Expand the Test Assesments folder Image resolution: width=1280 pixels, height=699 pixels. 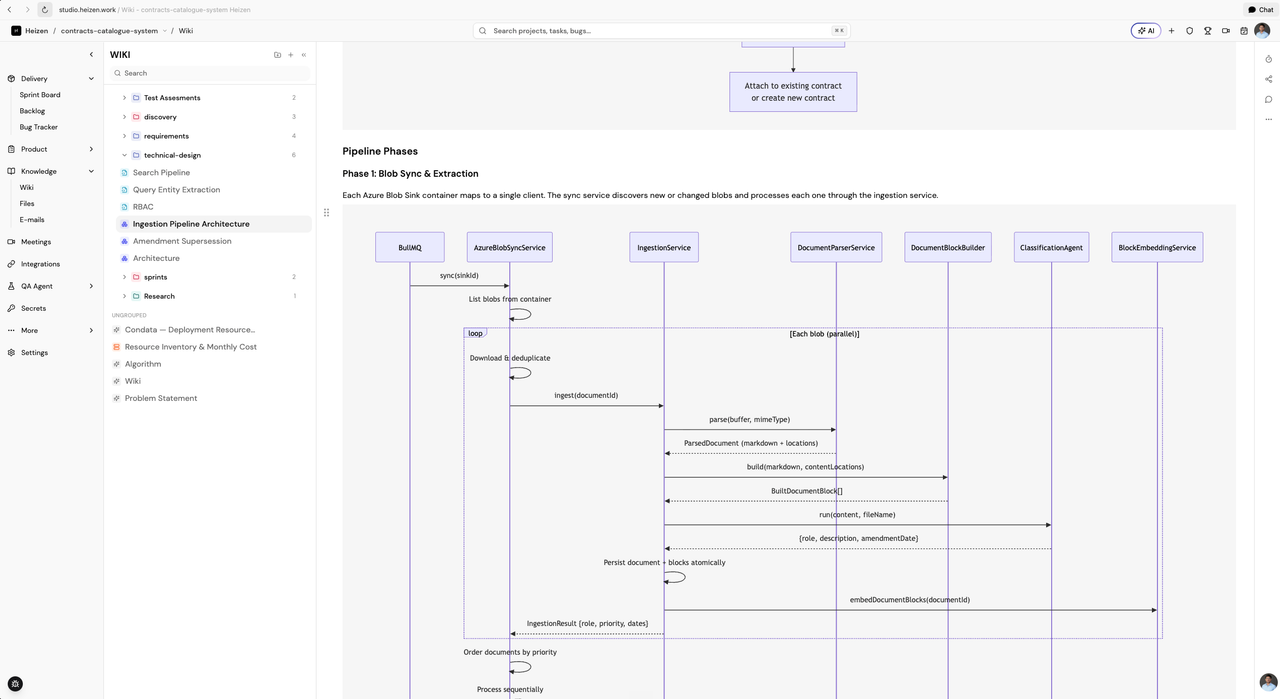click(124, 98)
